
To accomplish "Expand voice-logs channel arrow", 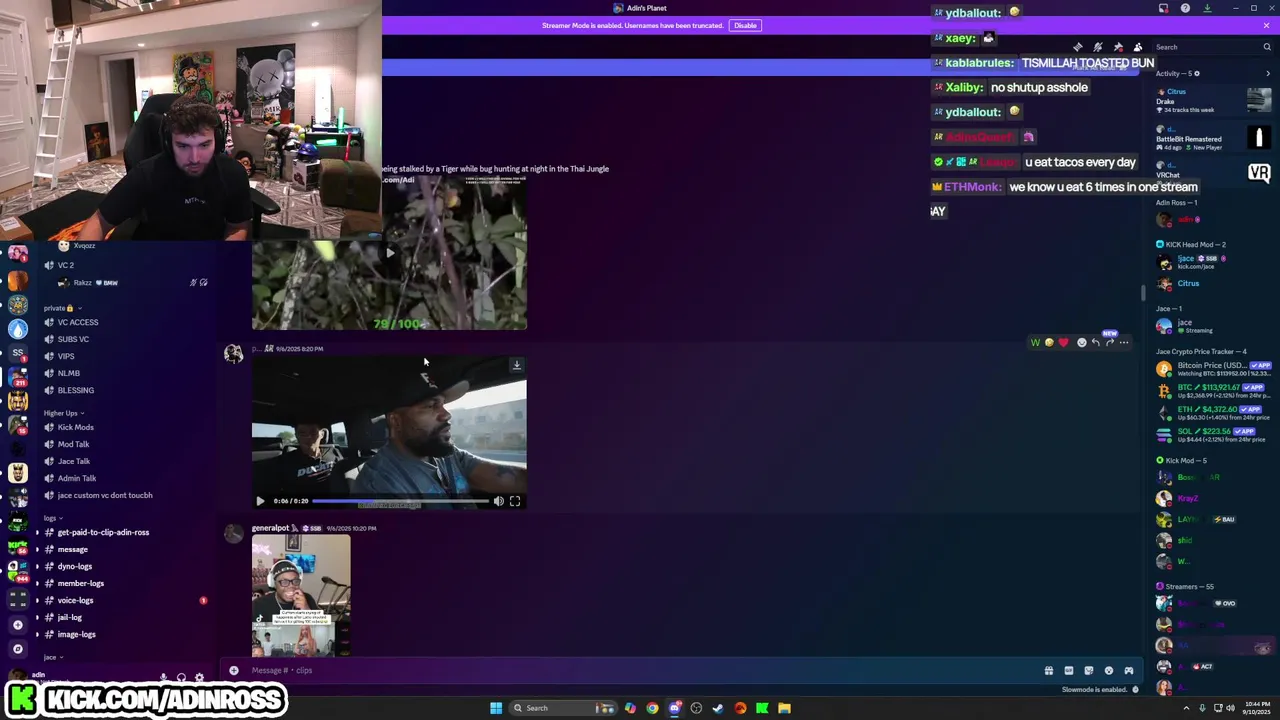I will (38, 600).
